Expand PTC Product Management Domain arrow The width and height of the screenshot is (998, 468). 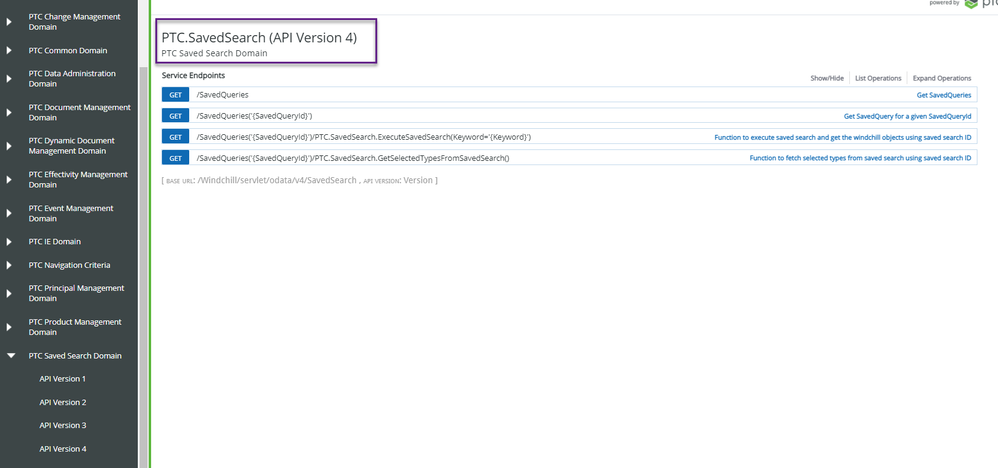pyautogui.click(x=9, y=327)
